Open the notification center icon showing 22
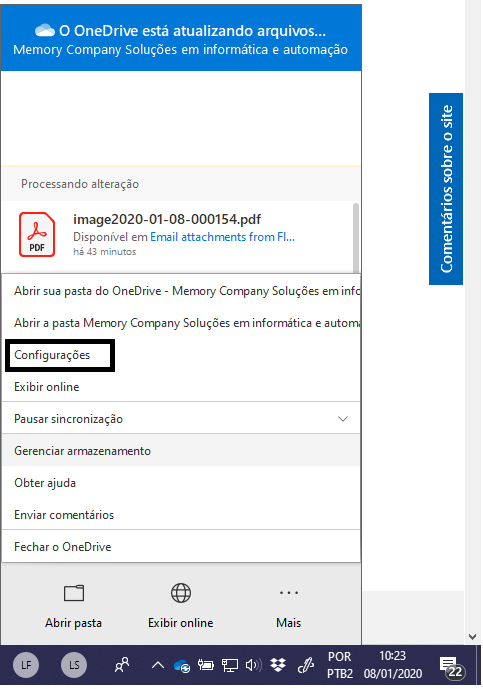The image size is (483, 689). click(451, 667)
